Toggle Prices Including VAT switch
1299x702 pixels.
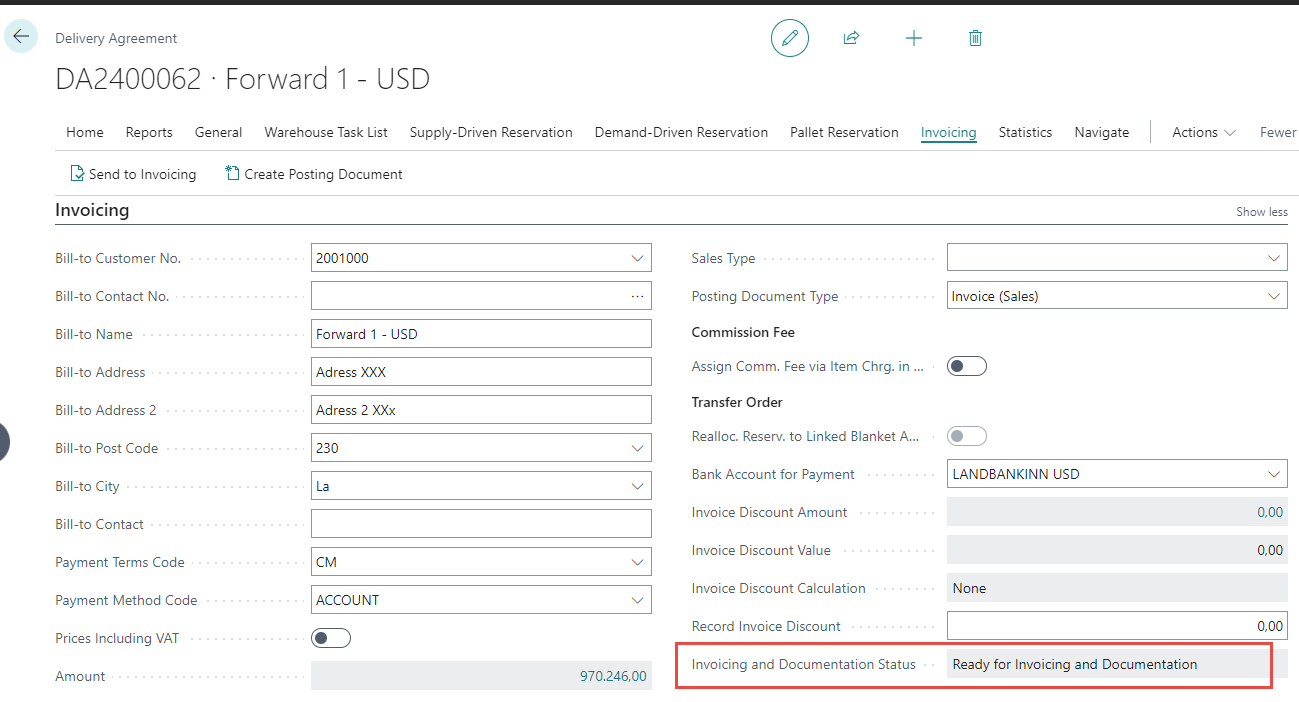click(331, 638)
